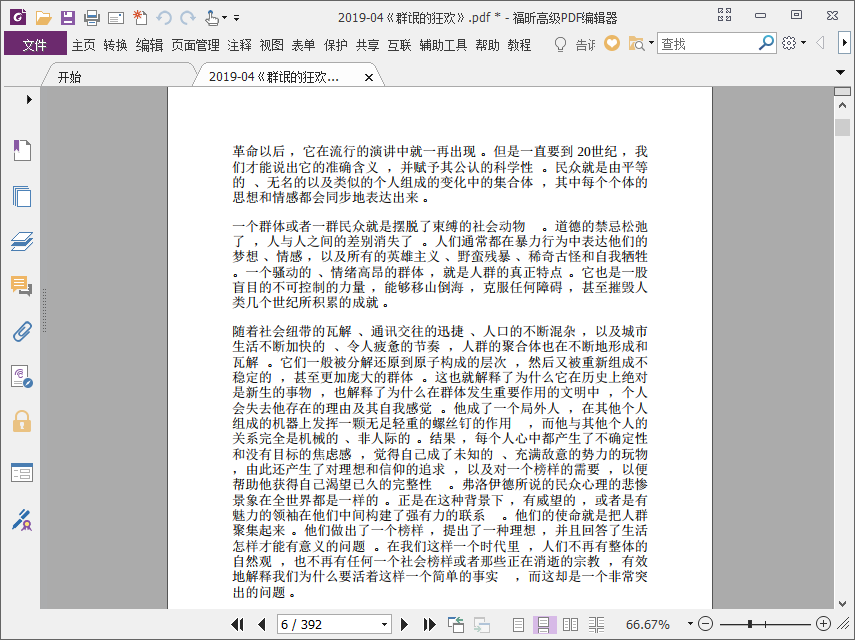Switch to facing pages view

[570, 625]
